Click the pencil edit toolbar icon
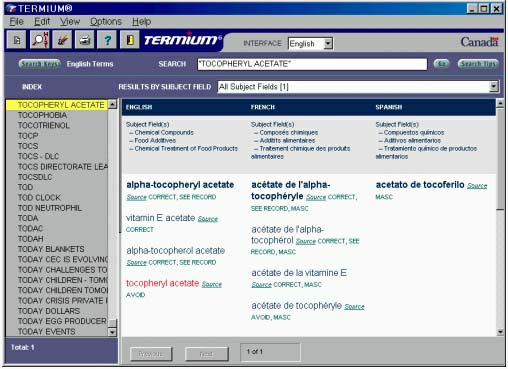508x369 pixels. click(62, 40)
